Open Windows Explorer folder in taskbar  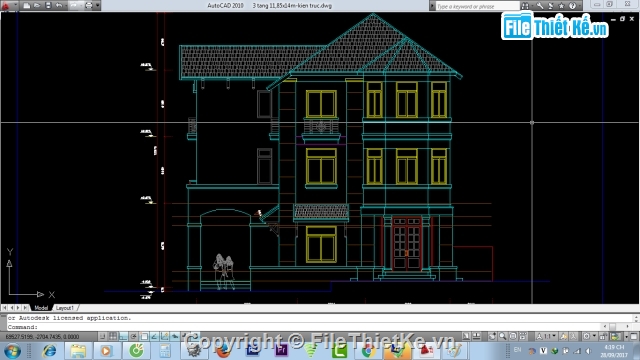[78, 351]
